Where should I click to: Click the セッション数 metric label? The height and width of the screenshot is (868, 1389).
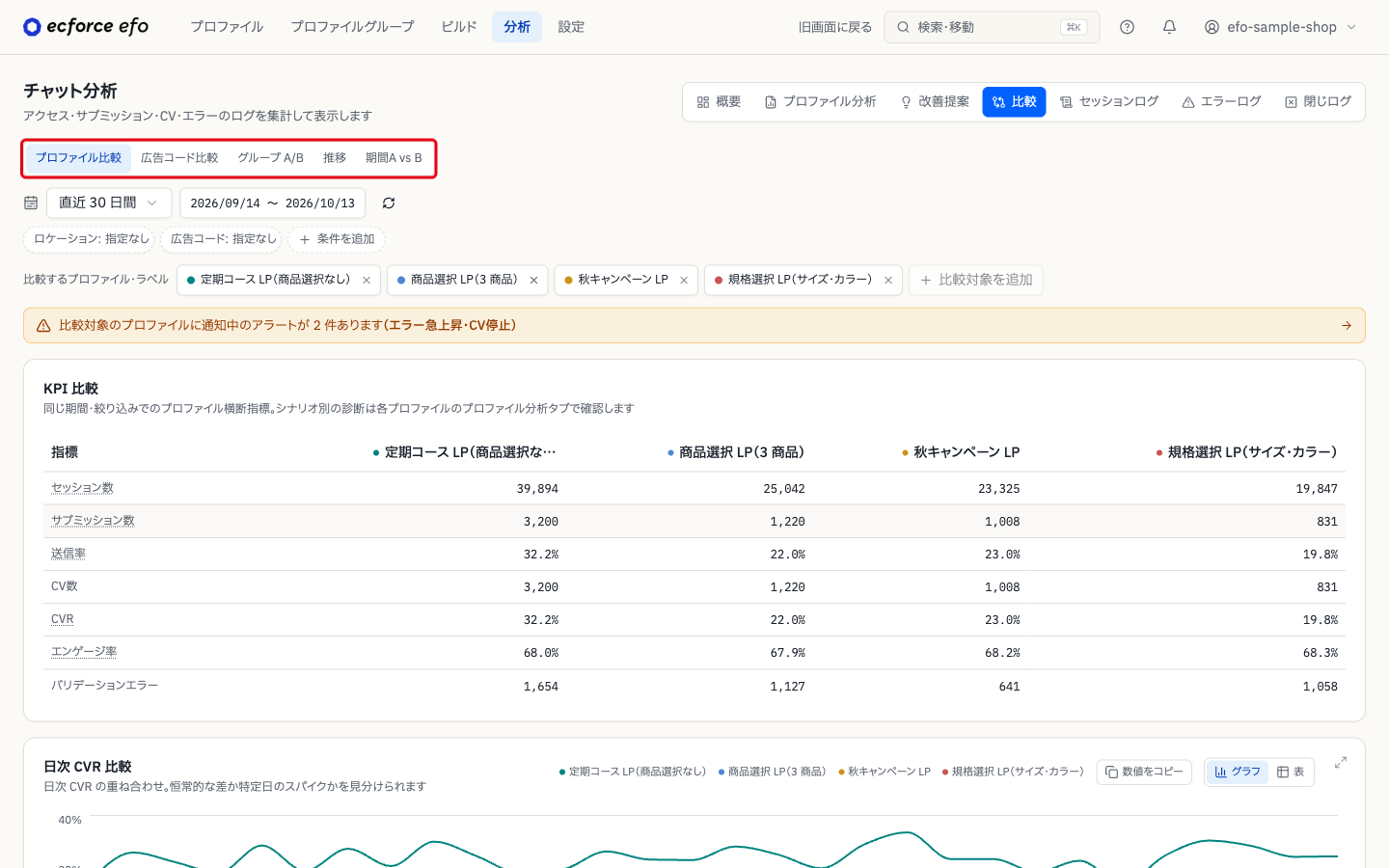point(82,488)
